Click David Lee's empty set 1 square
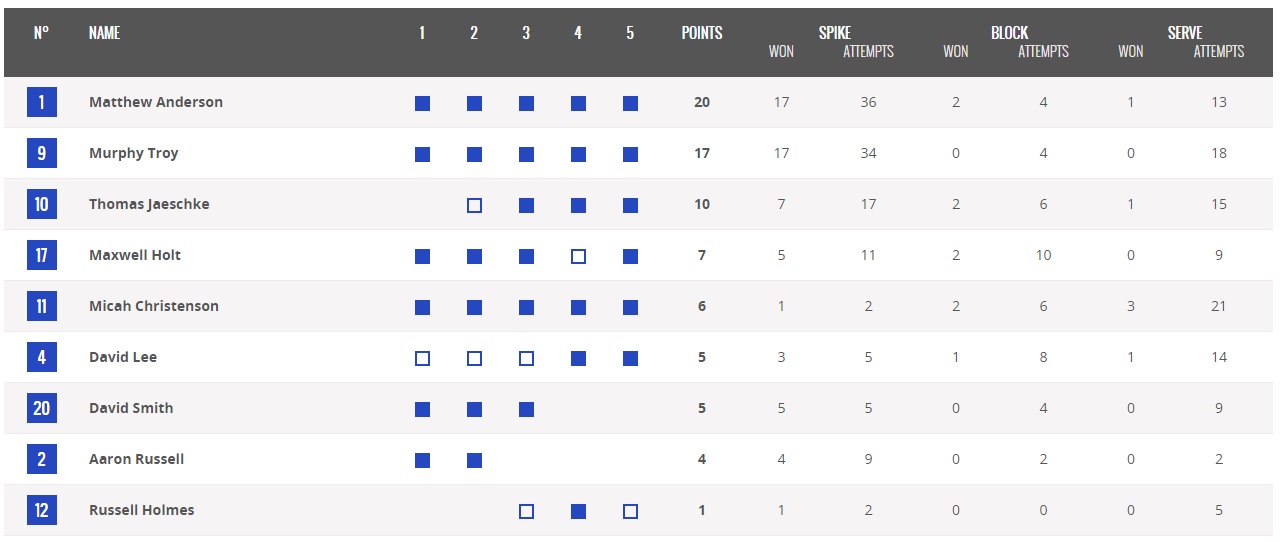Image resolution: width=1286 pixels, height=542 pixels. pyautogui.click(x=423, y=358)
